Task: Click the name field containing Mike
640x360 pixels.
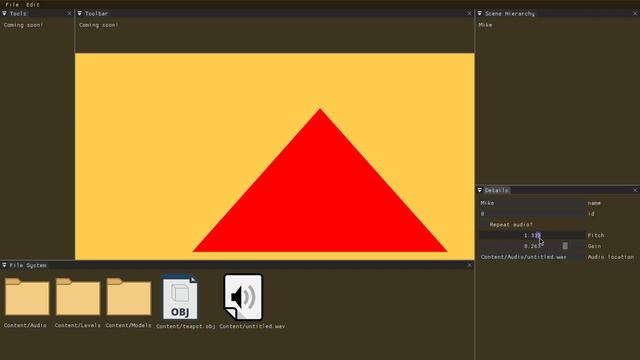Action: (532, 203)
